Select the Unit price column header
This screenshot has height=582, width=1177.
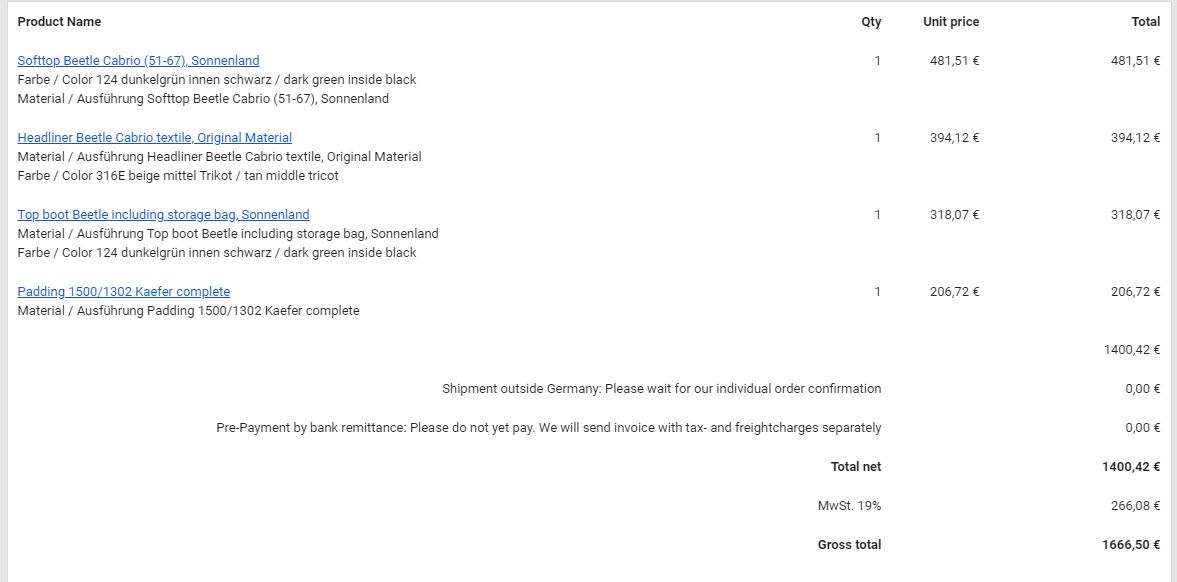tap(950, 22)
